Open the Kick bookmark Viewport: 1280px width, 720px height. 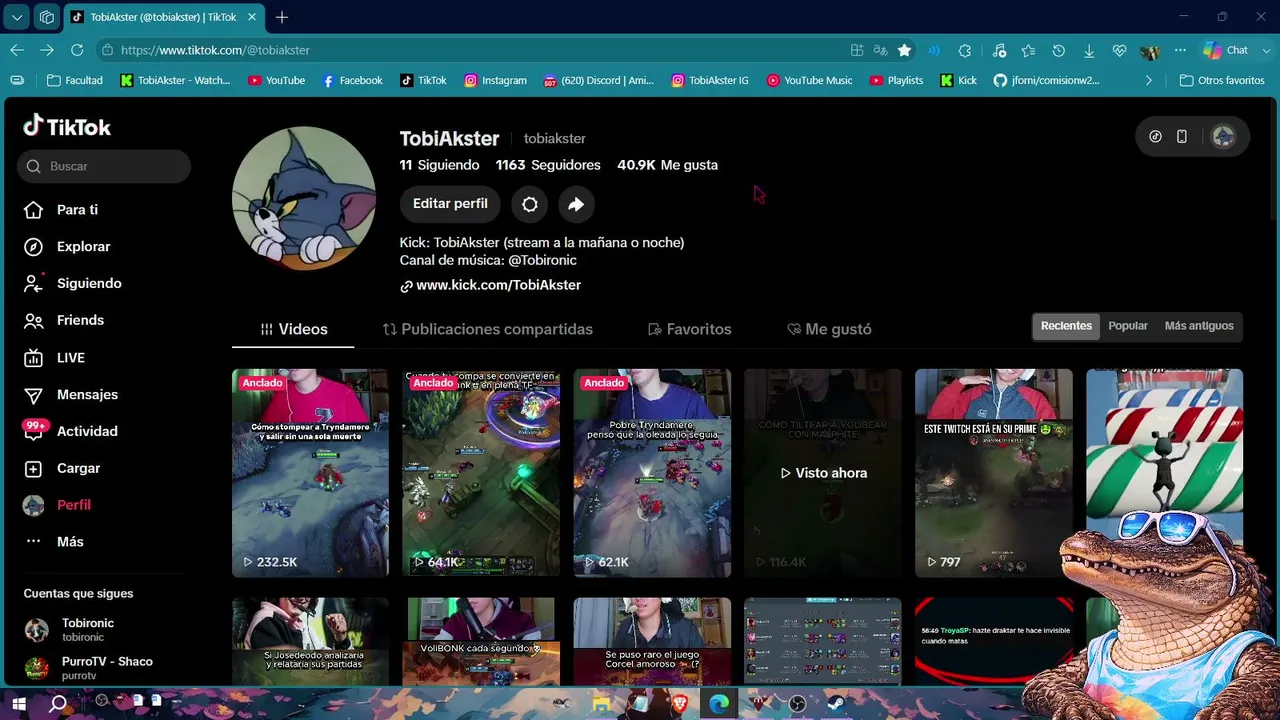(x=958, y=80)
